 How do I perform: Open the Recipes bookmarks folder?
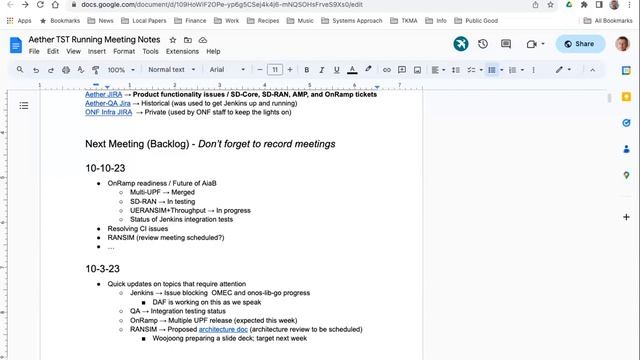pyautogui.click(x=263, y=20)
